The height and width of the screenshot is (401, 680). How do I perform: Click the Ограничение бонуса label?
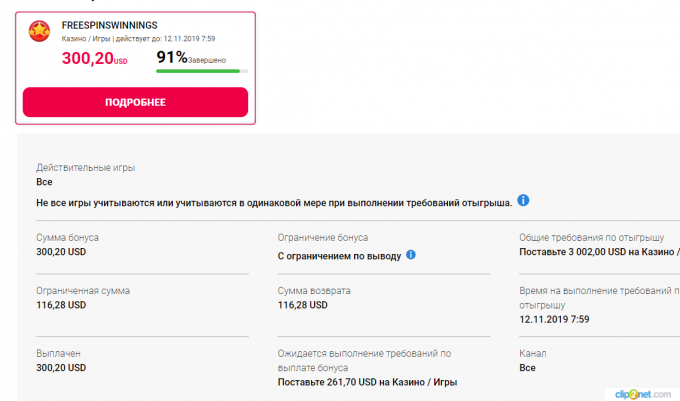[323, 238]
